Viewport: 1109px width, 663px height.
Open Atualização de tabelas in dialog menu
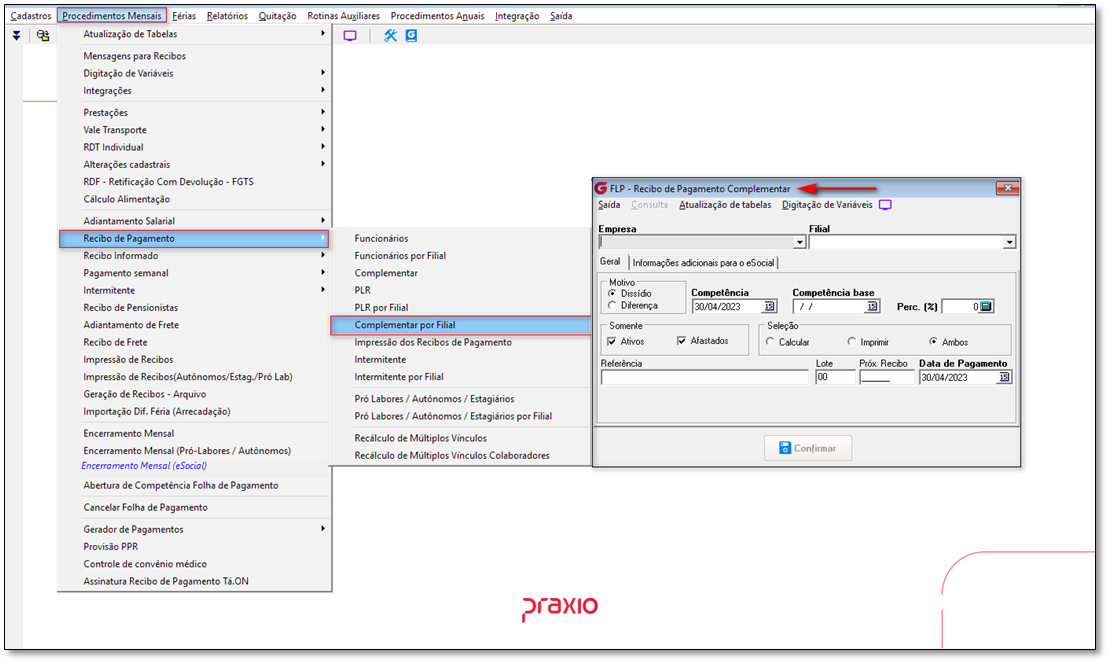pyautogui.click(x=725, y=205)
